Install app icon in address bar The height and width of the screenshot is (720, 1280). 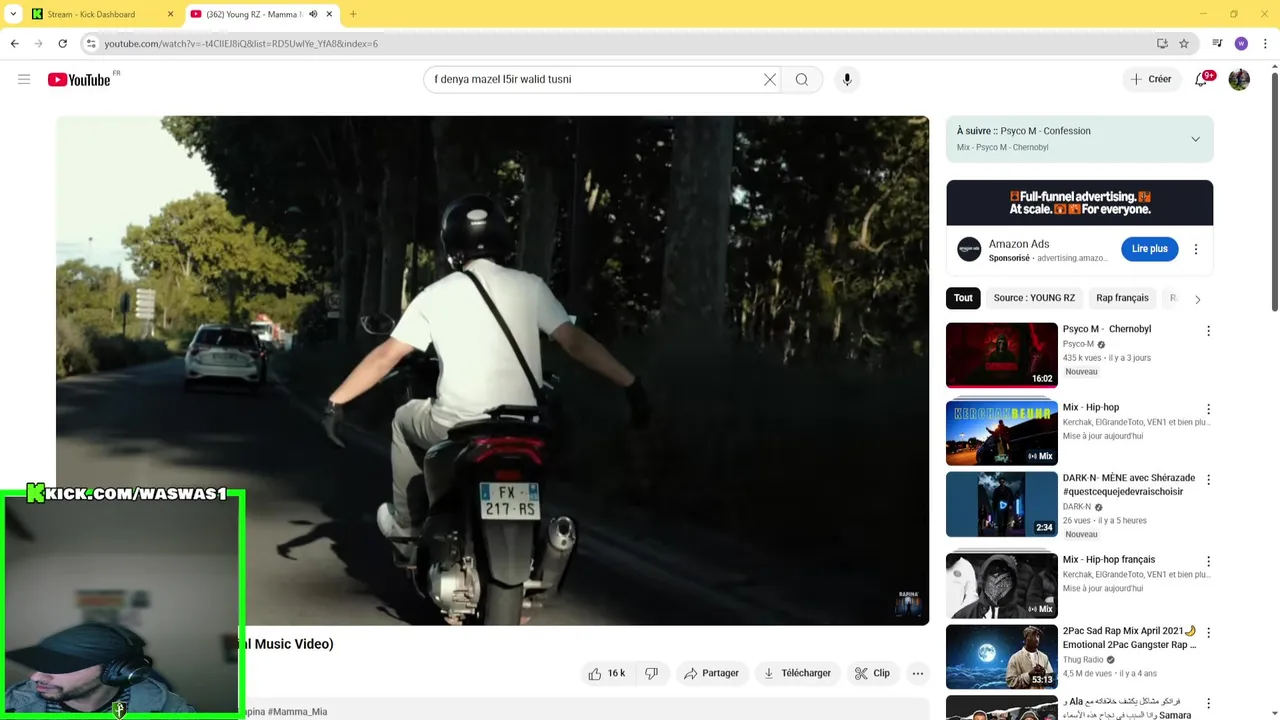tap(1162, 44)
